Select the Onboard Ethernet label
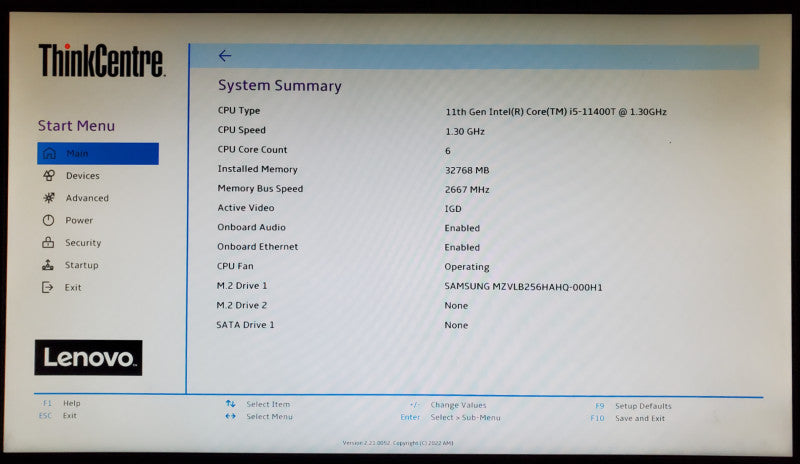Screen dimensions: 800x464 click(x=258, y=247)
